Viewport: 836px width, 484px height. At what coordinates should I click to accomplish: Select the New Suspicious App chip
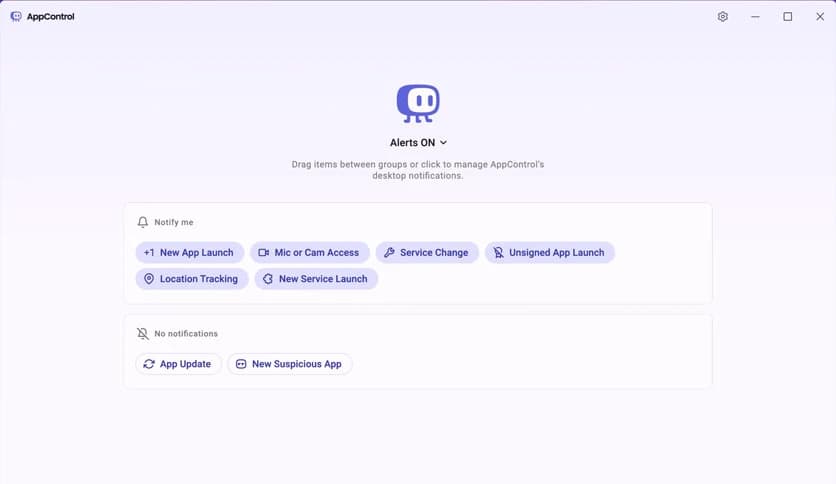click(x=290, y=364)
